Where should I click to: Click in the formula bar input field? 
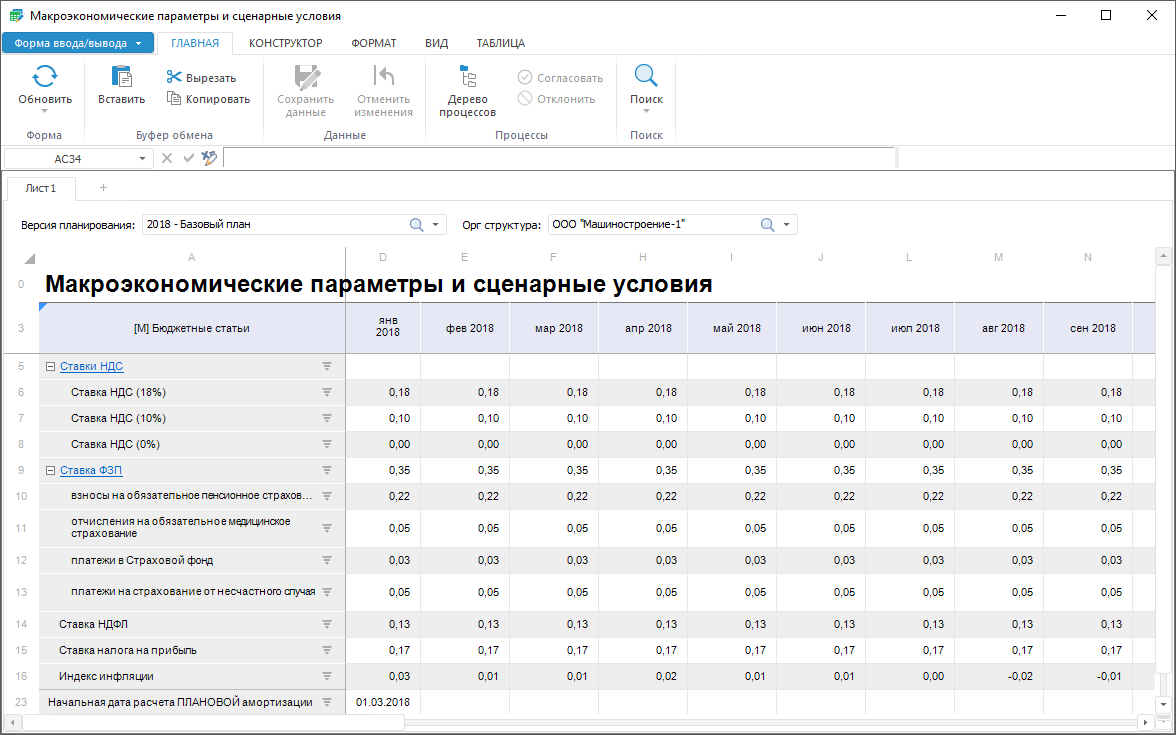[558, 158]
